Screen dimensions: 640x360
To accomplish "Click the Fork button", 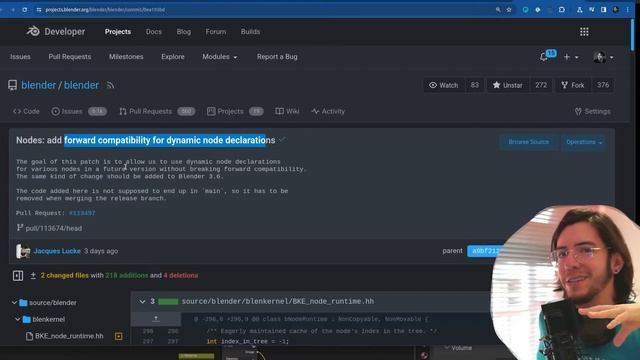I will (x=573, y=85).
